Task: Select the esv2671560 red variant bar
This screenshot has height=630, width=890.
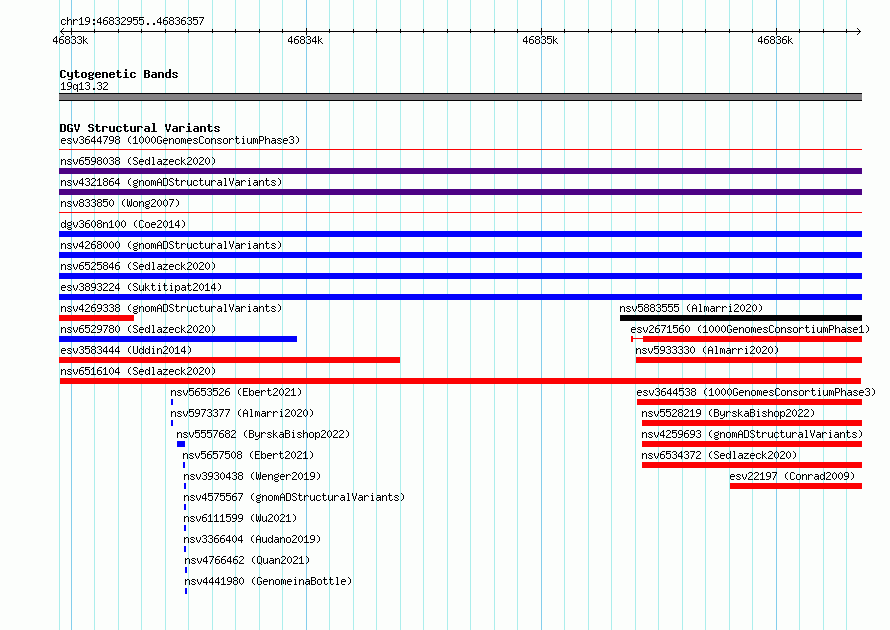Action: click(x=746, y=339)
